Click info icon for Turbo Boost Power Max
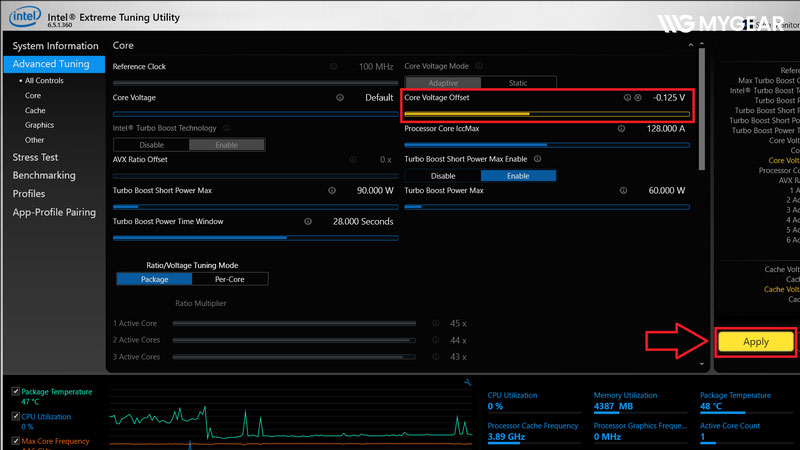800x450 pixels. click(x=623, y=190)
